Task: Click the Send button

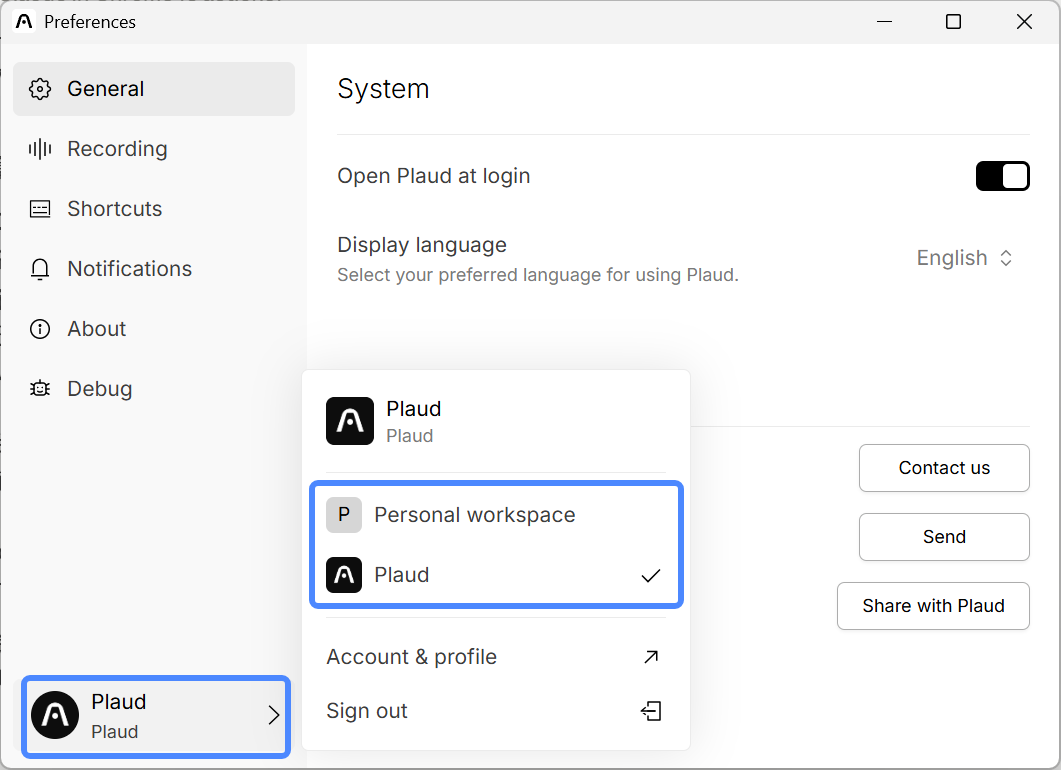Action: point(944,537)
